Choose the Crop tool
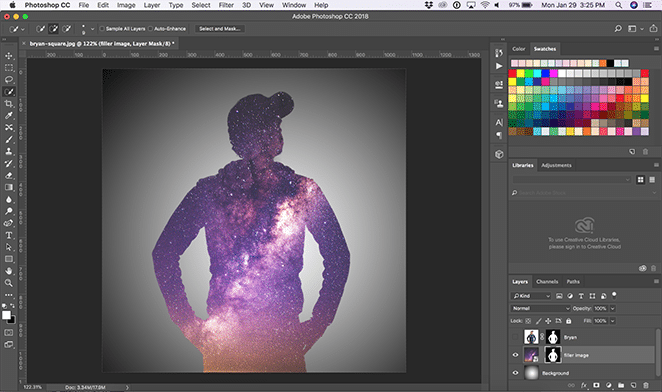Image resolution: width=662 pixels, height=392 pixels. (x=8, y=103)
